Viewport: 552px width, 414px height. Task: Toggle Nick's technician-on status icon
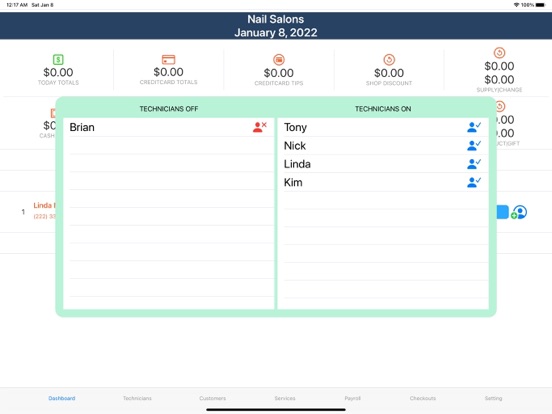[x=474, y=145]
